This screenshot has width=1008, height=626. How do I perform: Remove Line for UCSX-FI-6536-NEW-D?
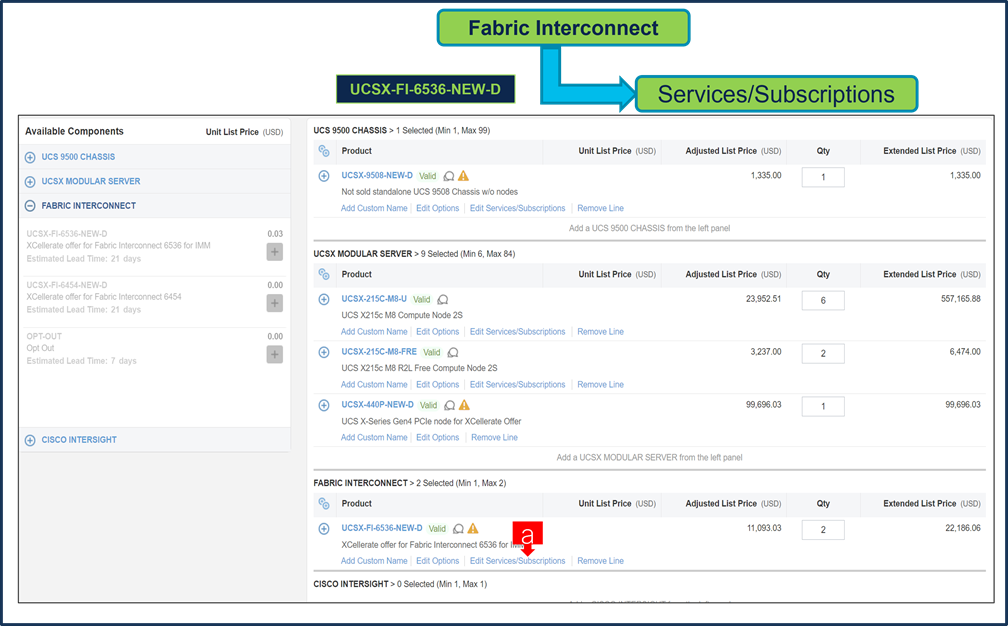600,560
